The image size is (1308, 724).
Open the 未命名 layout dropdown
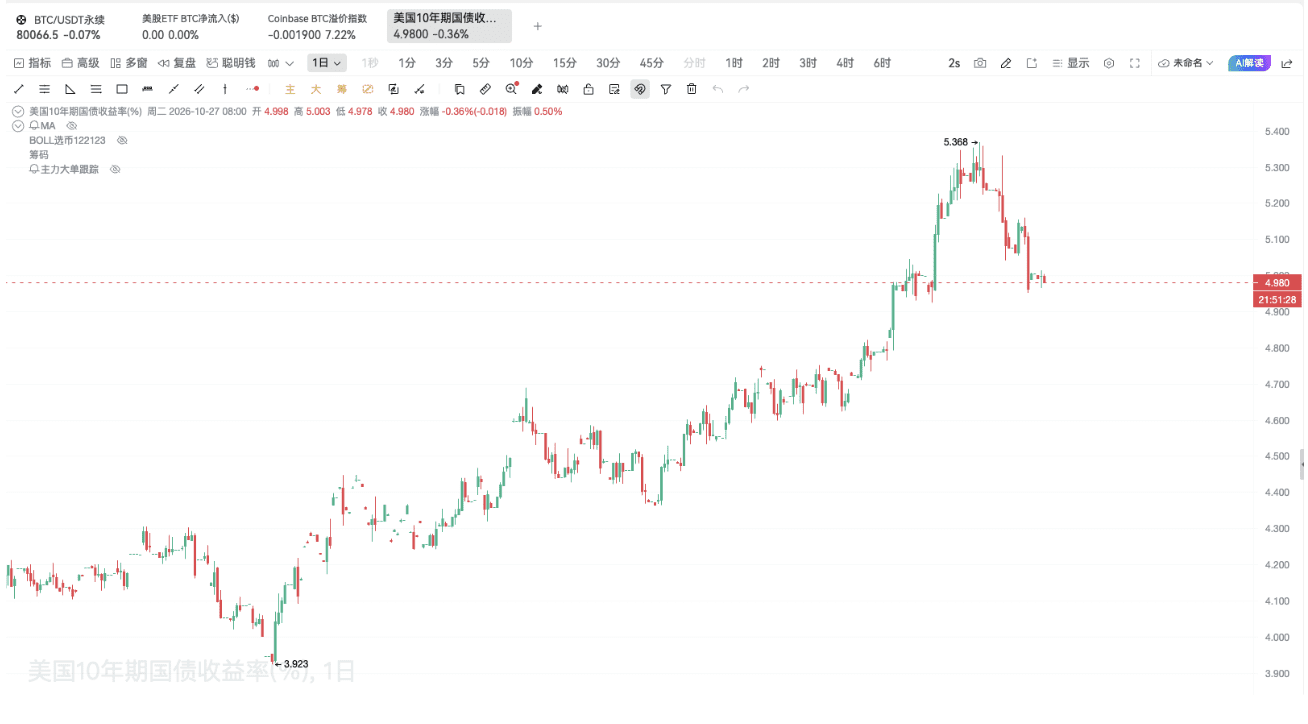[1186, 63]
